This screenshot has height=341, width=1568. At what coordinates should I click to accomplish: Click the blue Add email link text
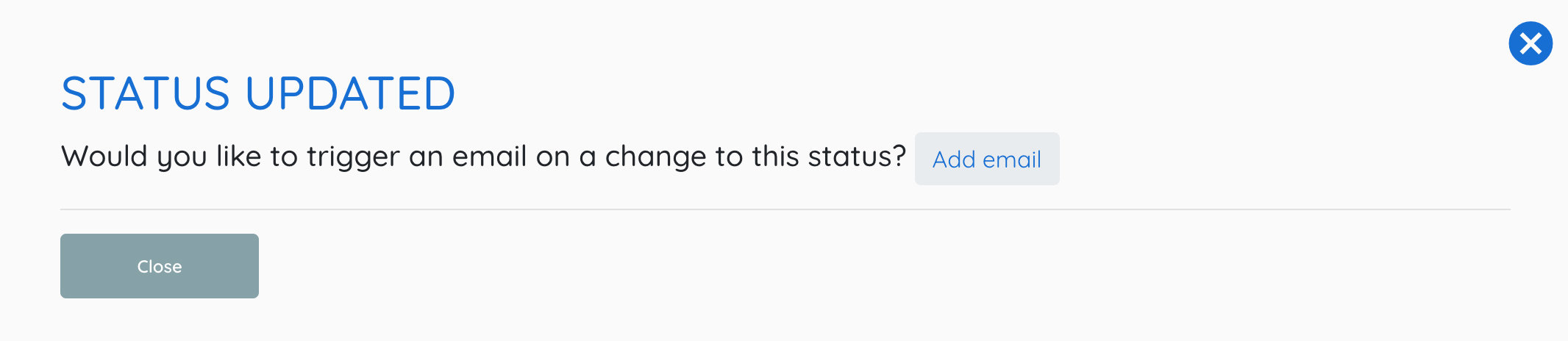point(987,159)
